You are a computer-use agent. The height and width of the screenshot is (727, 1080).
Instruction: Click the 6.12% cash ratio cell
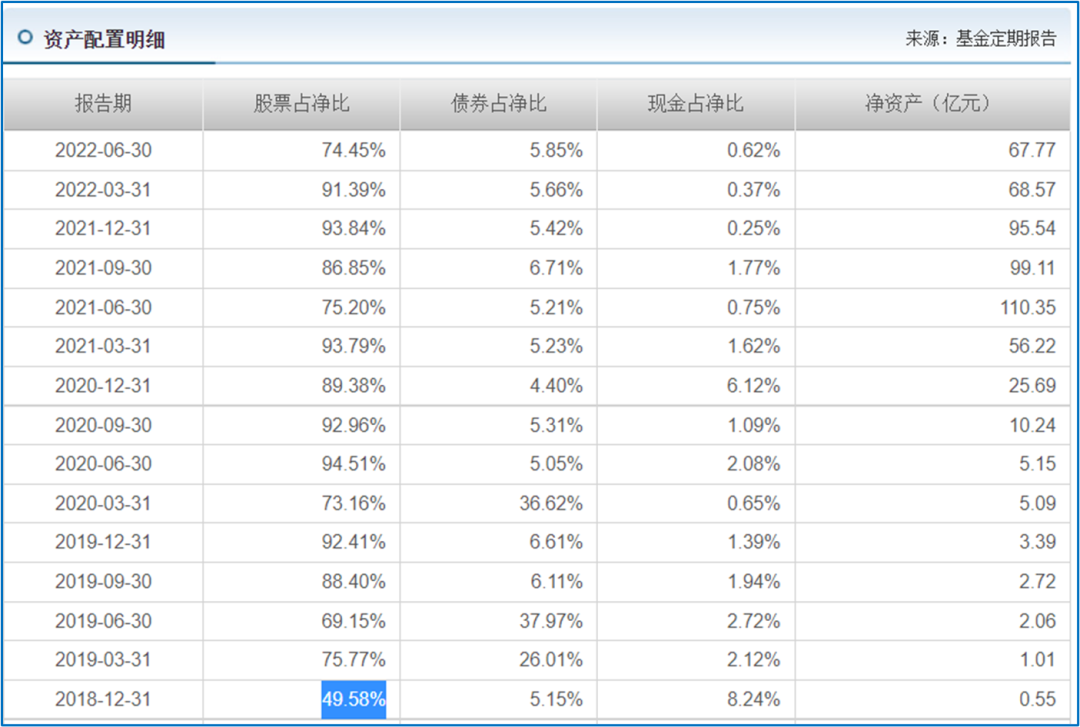click(754, 386)
